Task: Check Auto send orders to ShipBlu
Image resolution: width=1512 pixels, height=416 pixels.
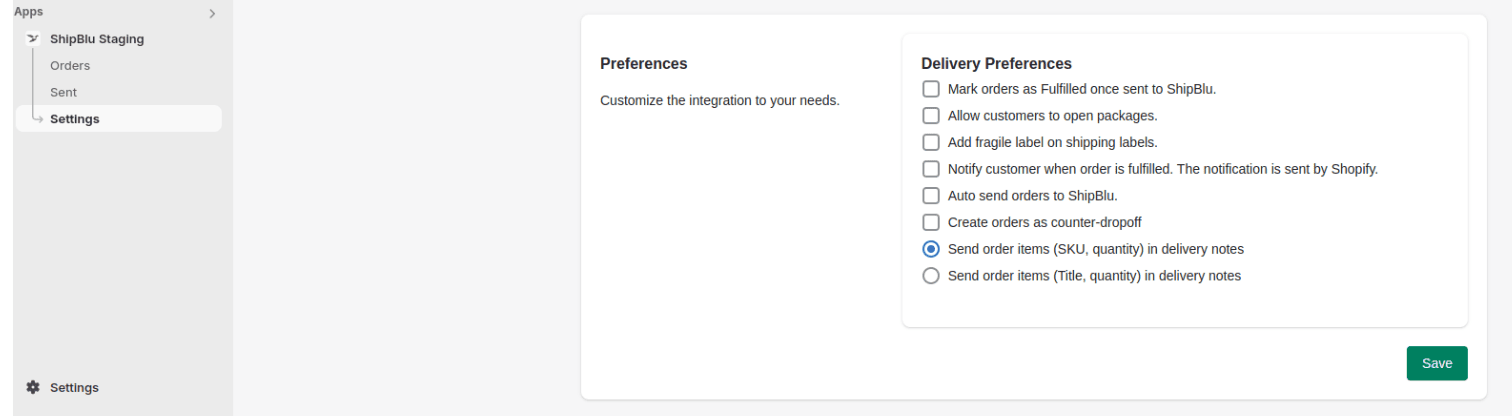Action: 931,195
